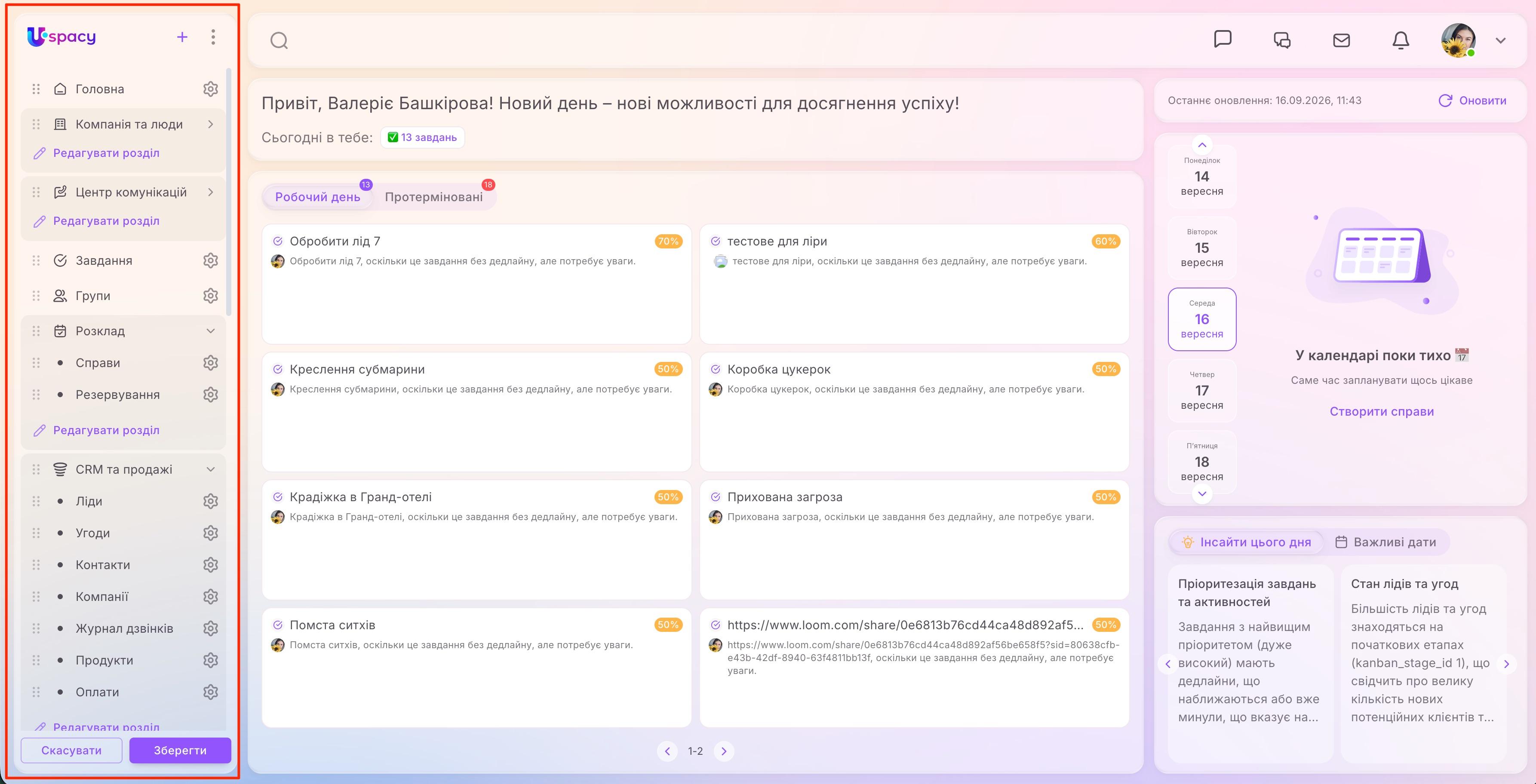Open the gear settings for Групи
The width and height of the screenshot is (1536, 784).
point(210,296)
